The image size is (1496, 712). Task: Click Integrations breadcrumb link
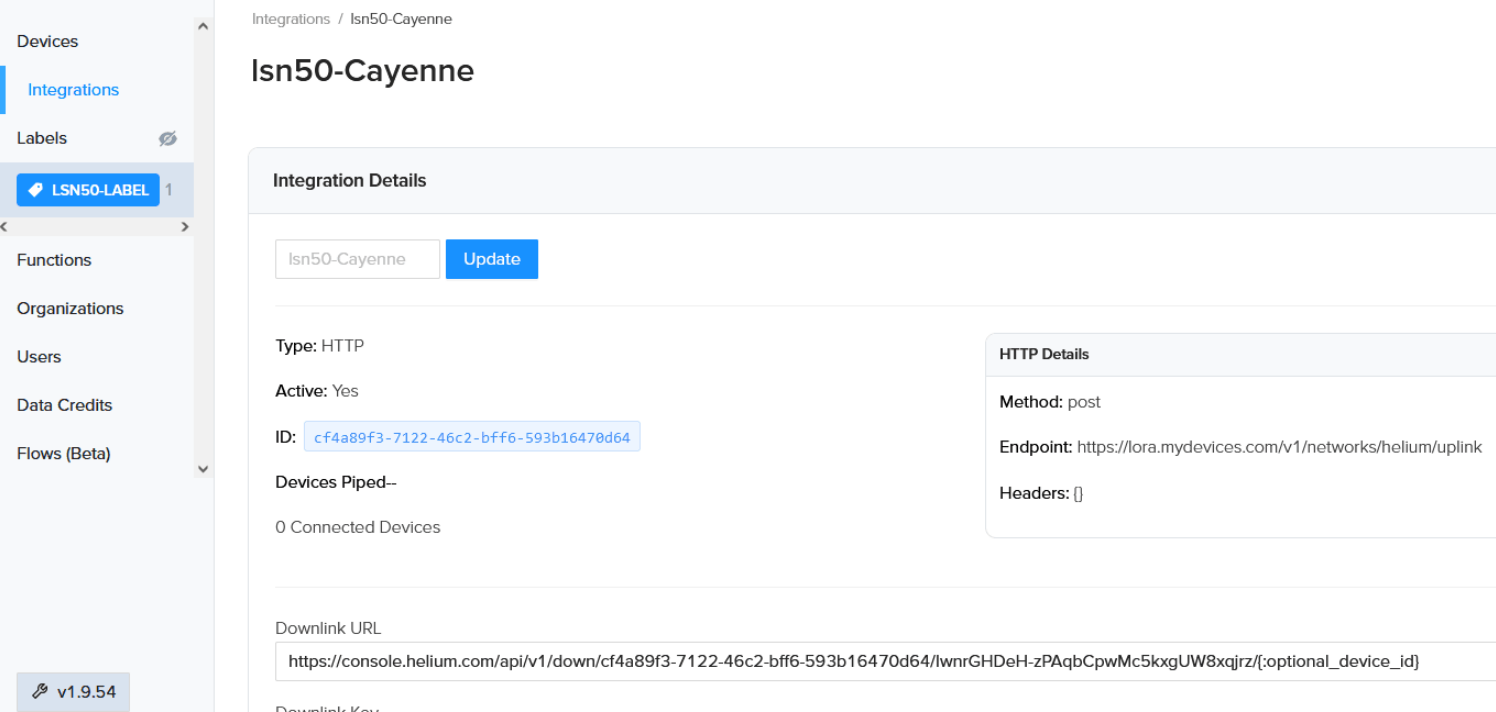coord(291,19)
